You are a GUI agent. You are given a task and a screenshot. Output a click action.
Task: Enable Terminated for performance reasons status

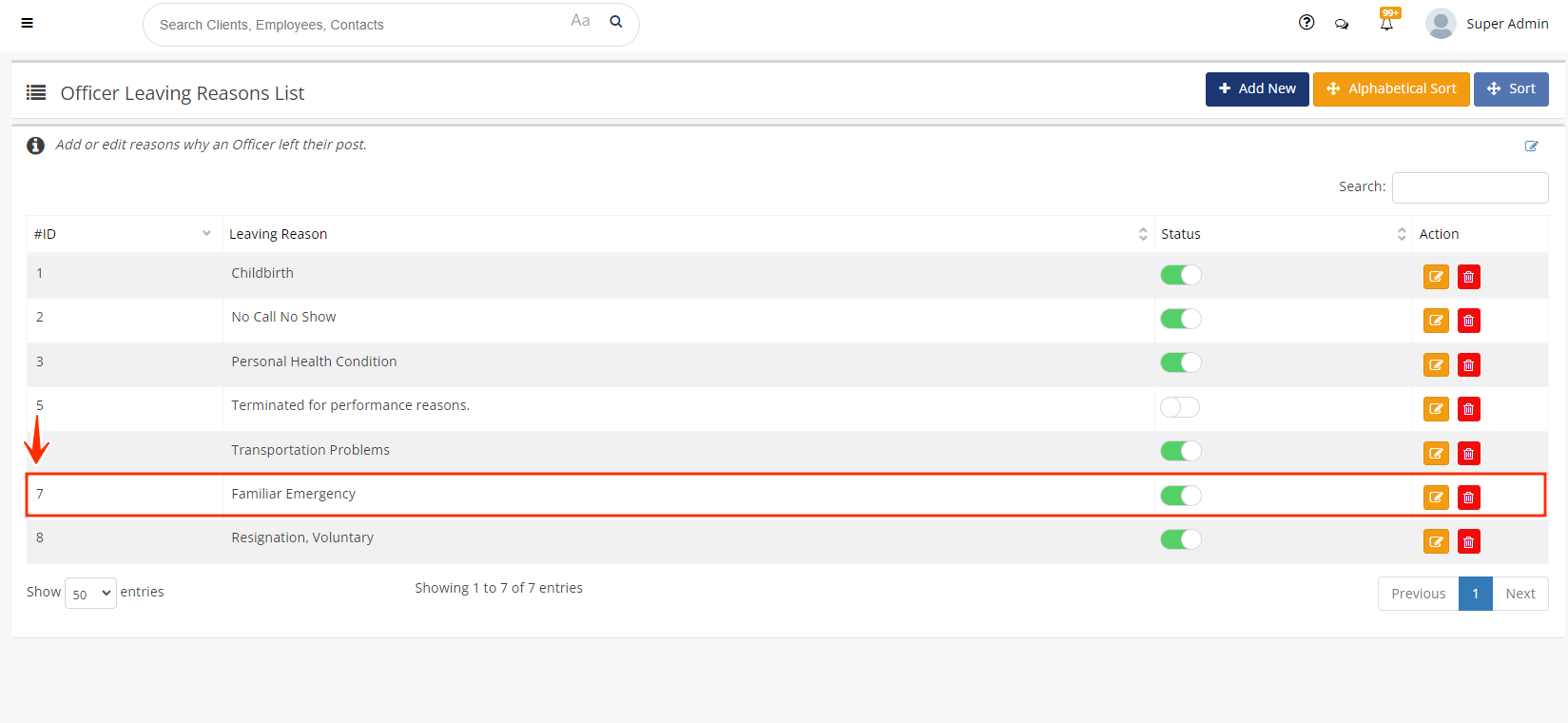(1180, 407)
